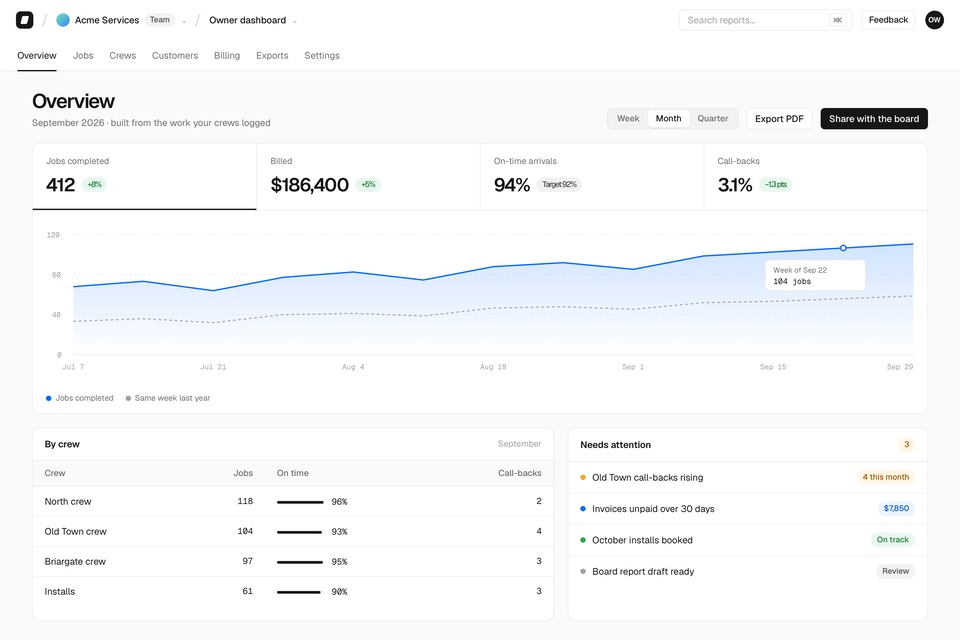
Task: Toggle the Jobs completed legend series
Action: click(80, 398)
